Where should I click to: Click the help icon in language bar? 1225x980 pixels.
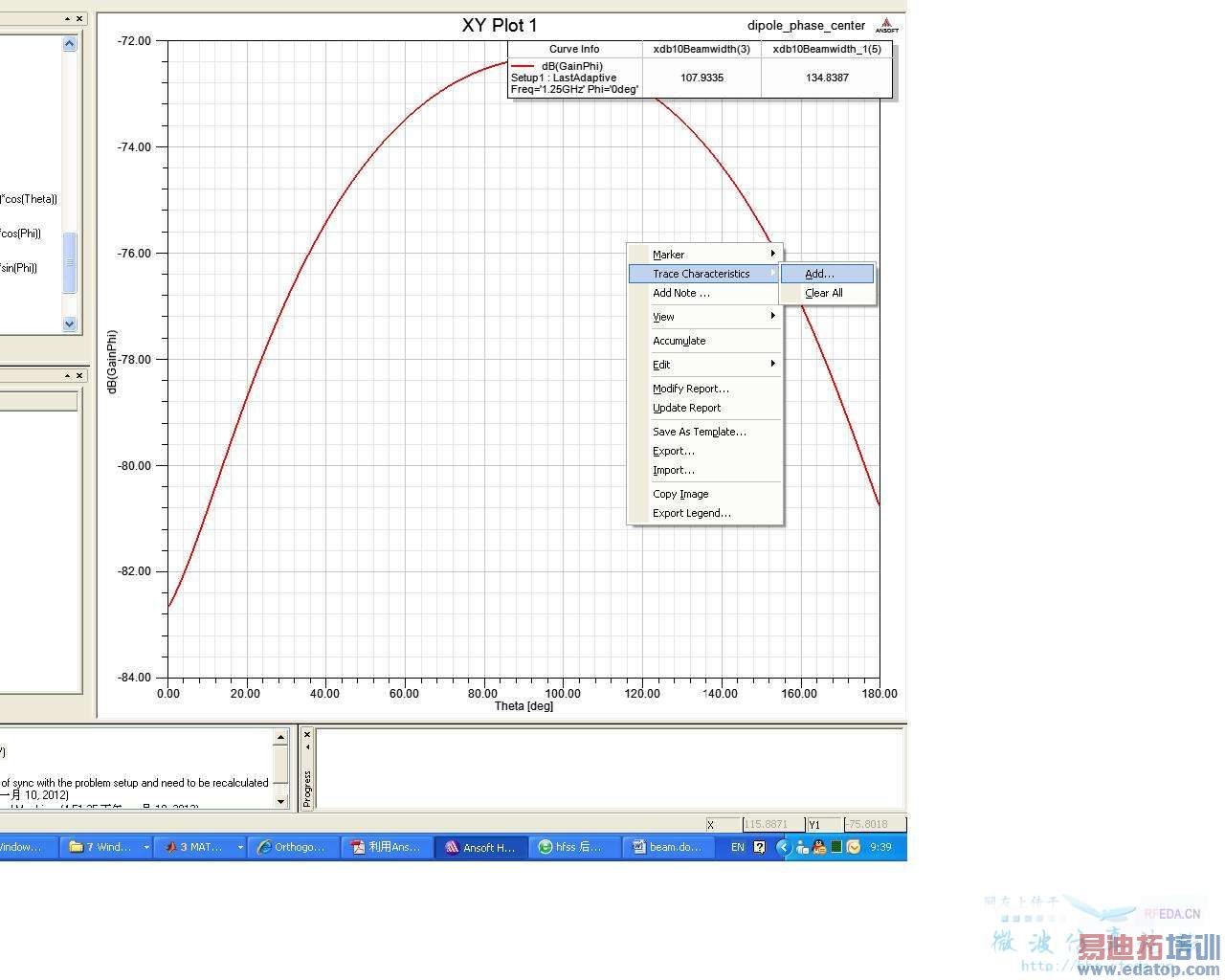click(760, 847)
